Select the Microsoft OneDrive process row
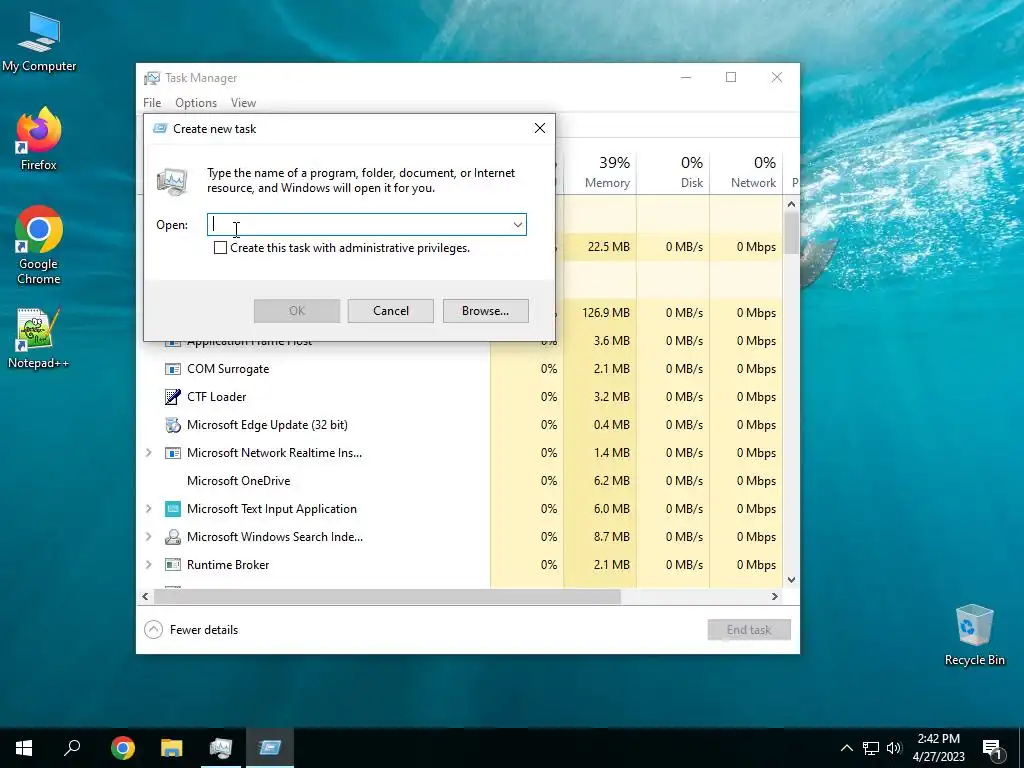Image resolution: width=1024 pixels, height=768 pixels. click(x=460, y=481)
